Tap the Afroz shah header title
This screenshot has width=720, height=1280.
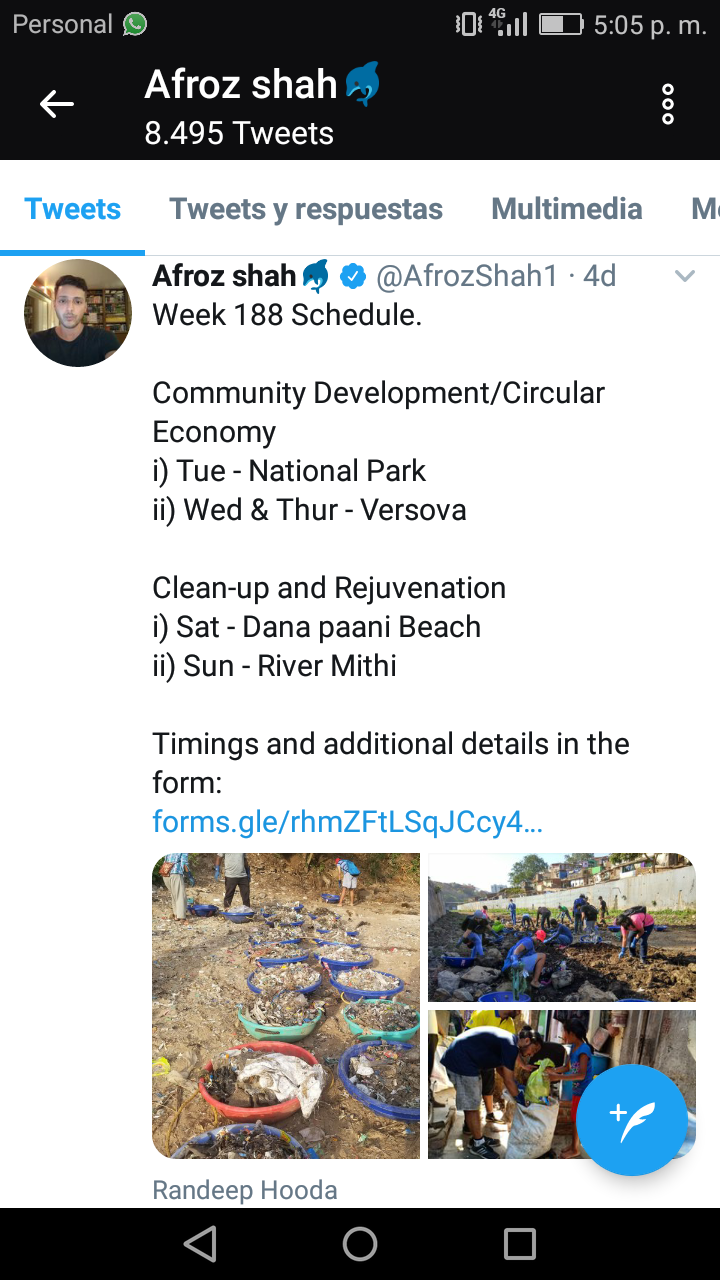(241, 85)
